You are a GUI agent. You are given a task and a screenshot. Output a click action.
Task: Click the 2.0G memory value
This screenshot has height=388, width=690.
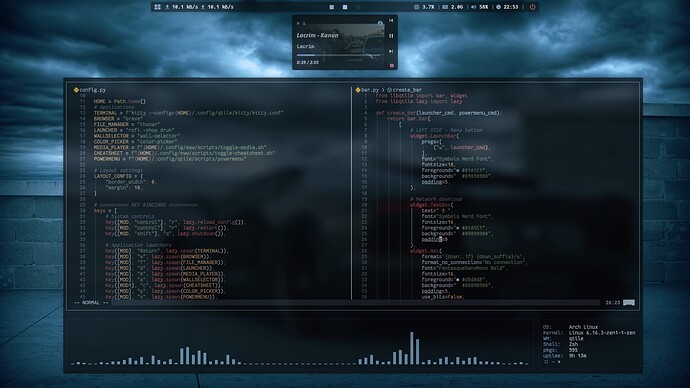coord(457,7)
